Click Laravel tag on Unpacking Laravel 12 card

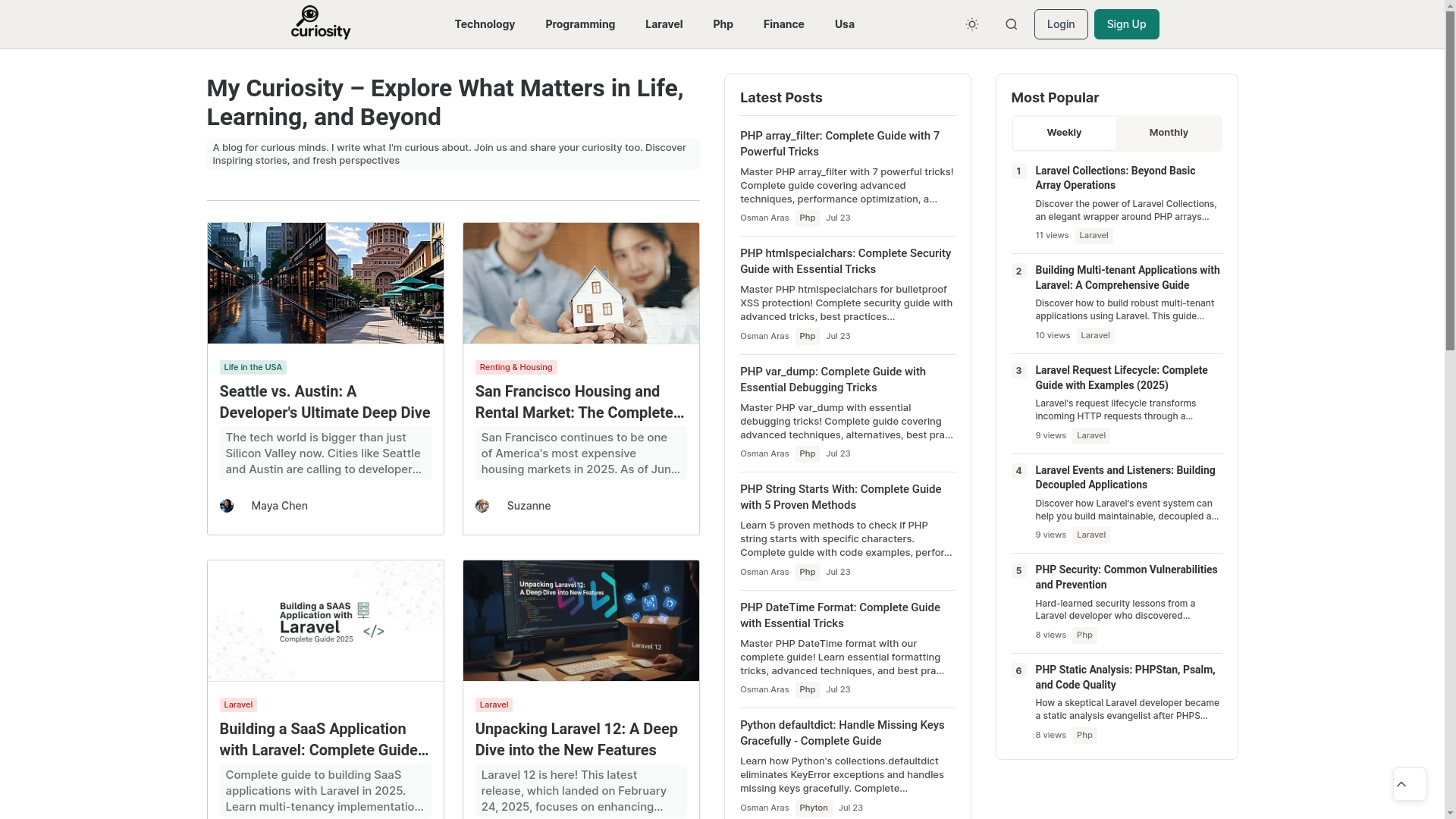(x=494, y=704)
